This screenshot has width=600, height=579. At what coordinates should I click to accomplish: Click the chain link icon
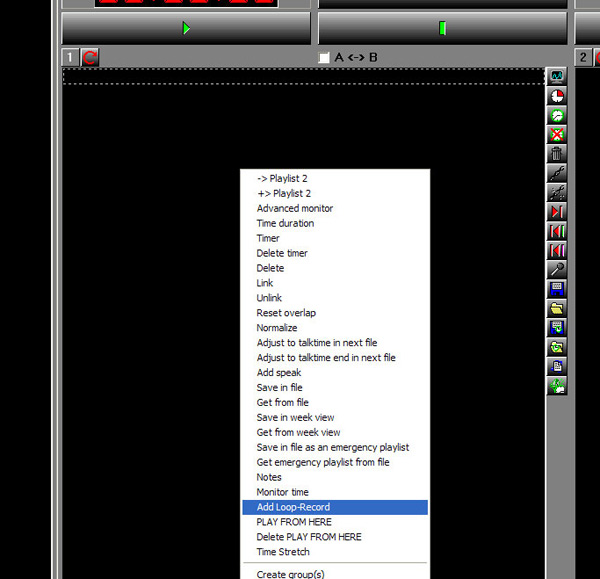click(557, 173)
